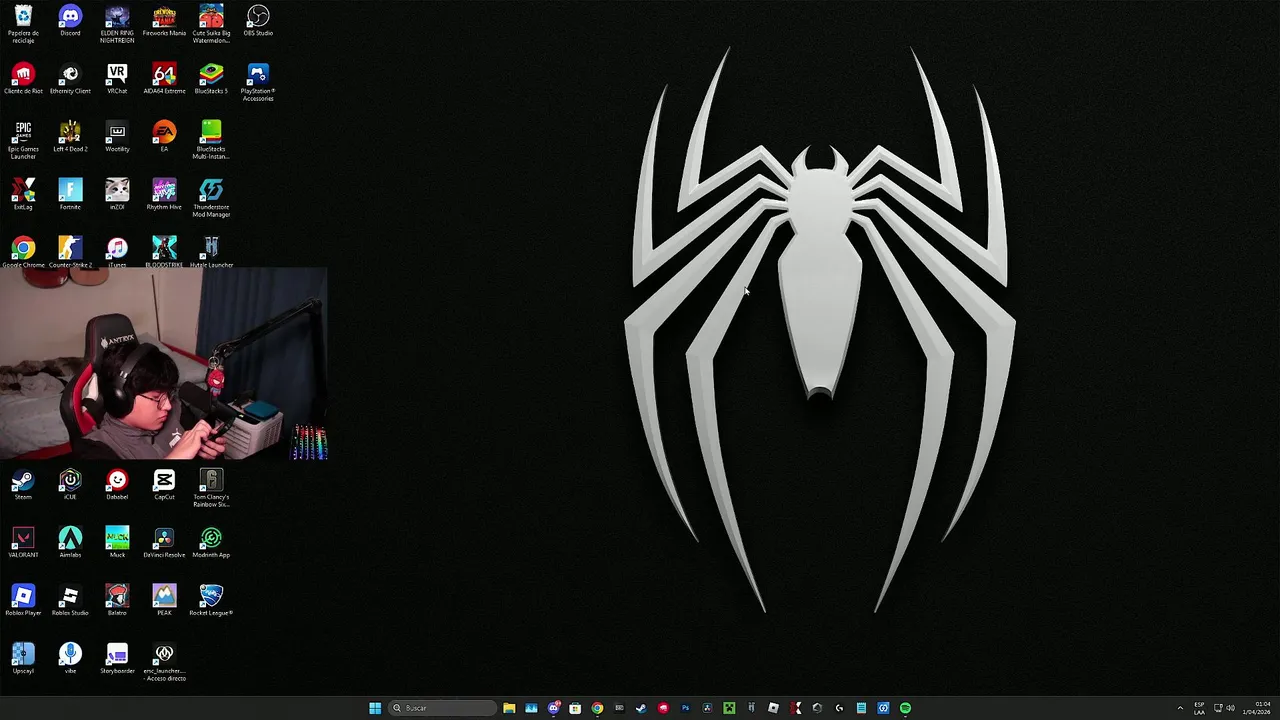Select the BLOODSTRIKE desktop shortcut
Screen dimensions: 1280x720
(x=164, y=252)
